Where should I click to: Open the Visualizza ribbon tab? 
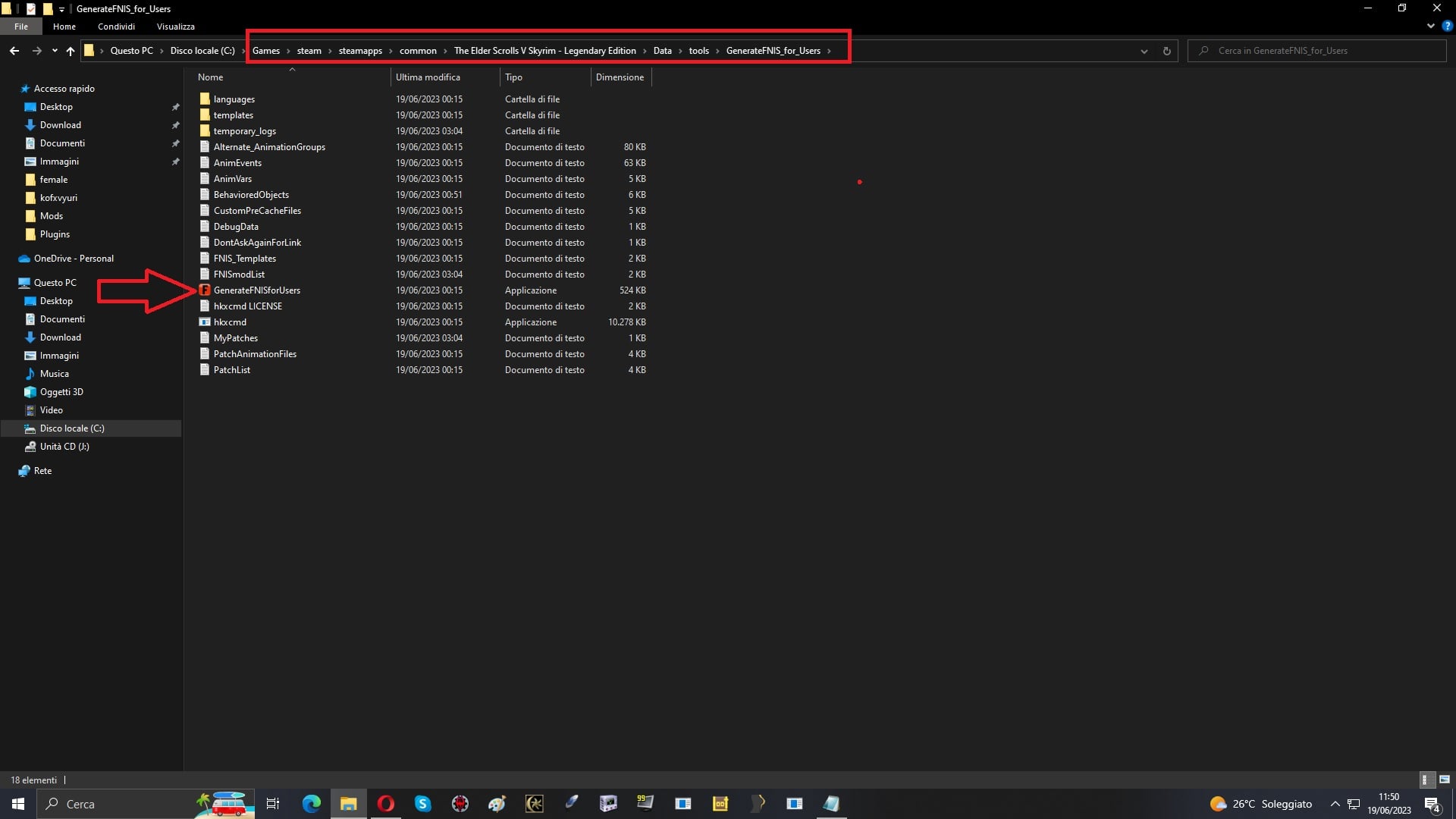click(x=176, y=27)
